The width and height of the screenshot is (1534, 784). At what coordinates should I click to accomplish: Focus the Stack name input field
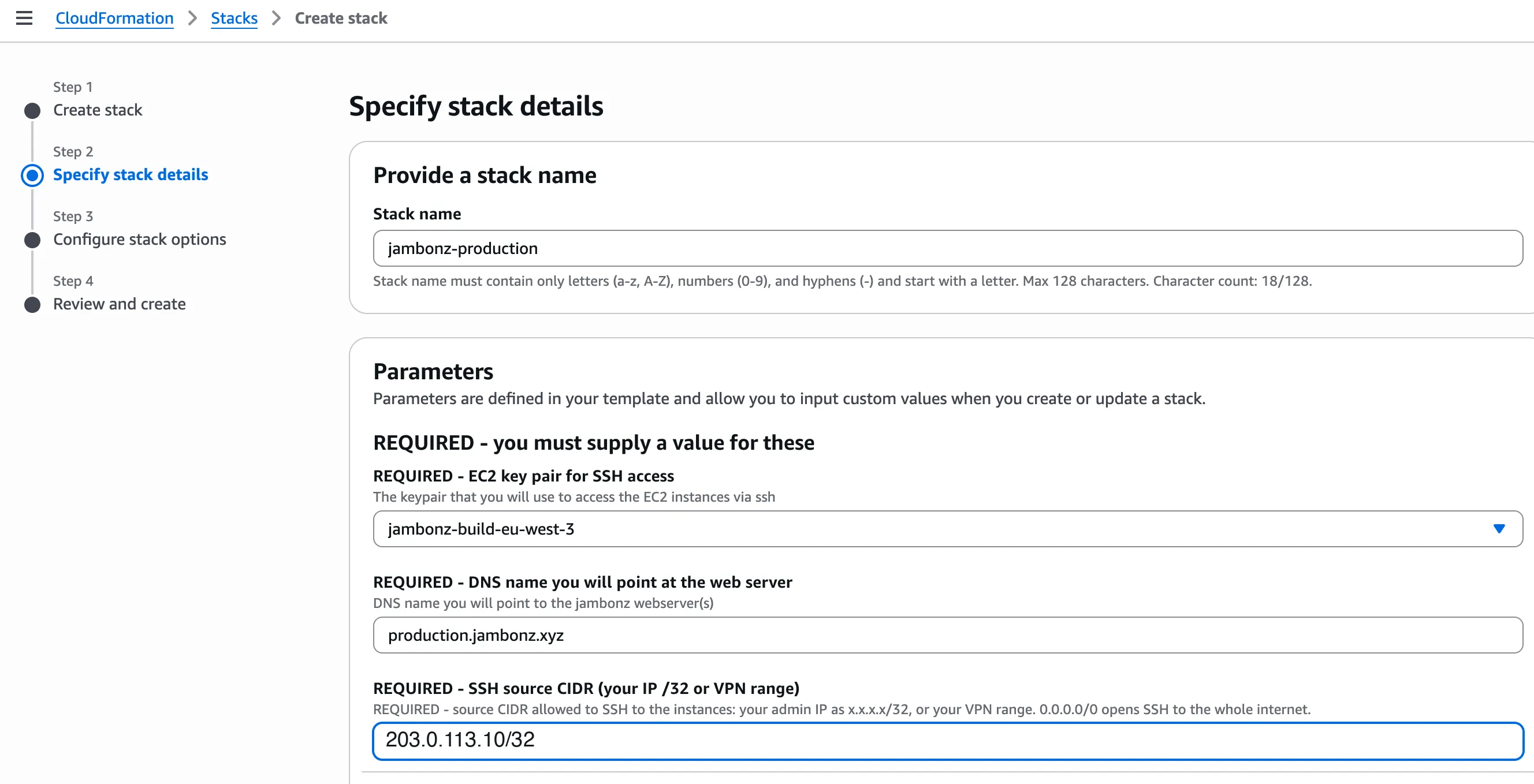pyautogui.click(x=947, y=248)
